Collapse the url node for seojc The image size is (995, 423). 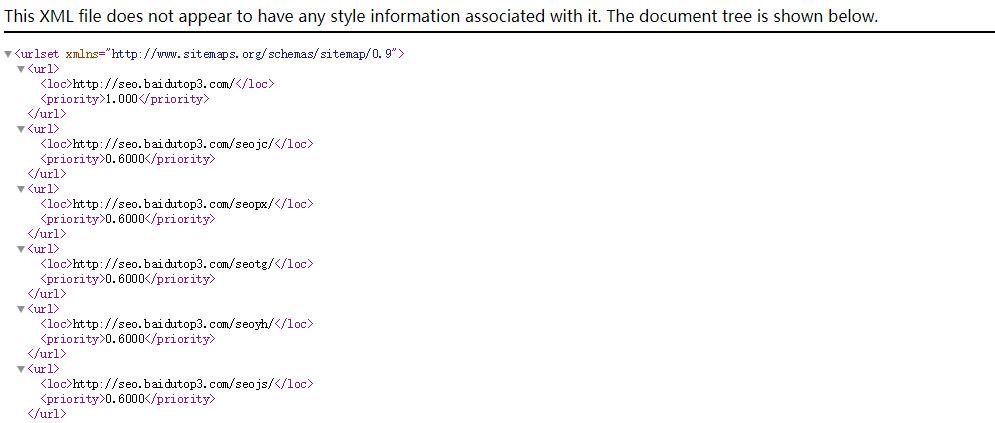21,129
